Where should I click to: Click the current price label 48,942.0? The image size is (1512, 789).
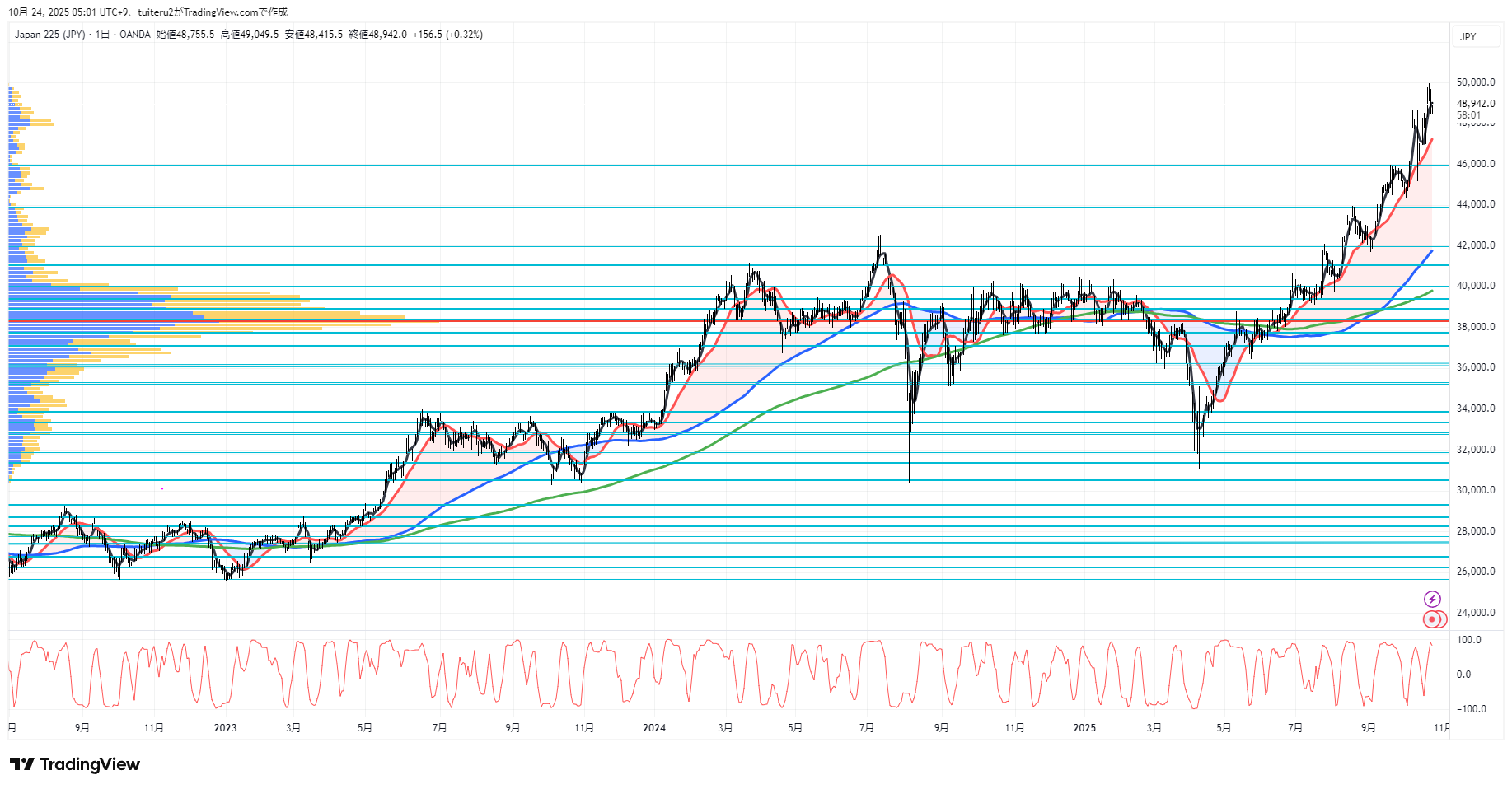pyautogui.click(x=1475, y=104)
